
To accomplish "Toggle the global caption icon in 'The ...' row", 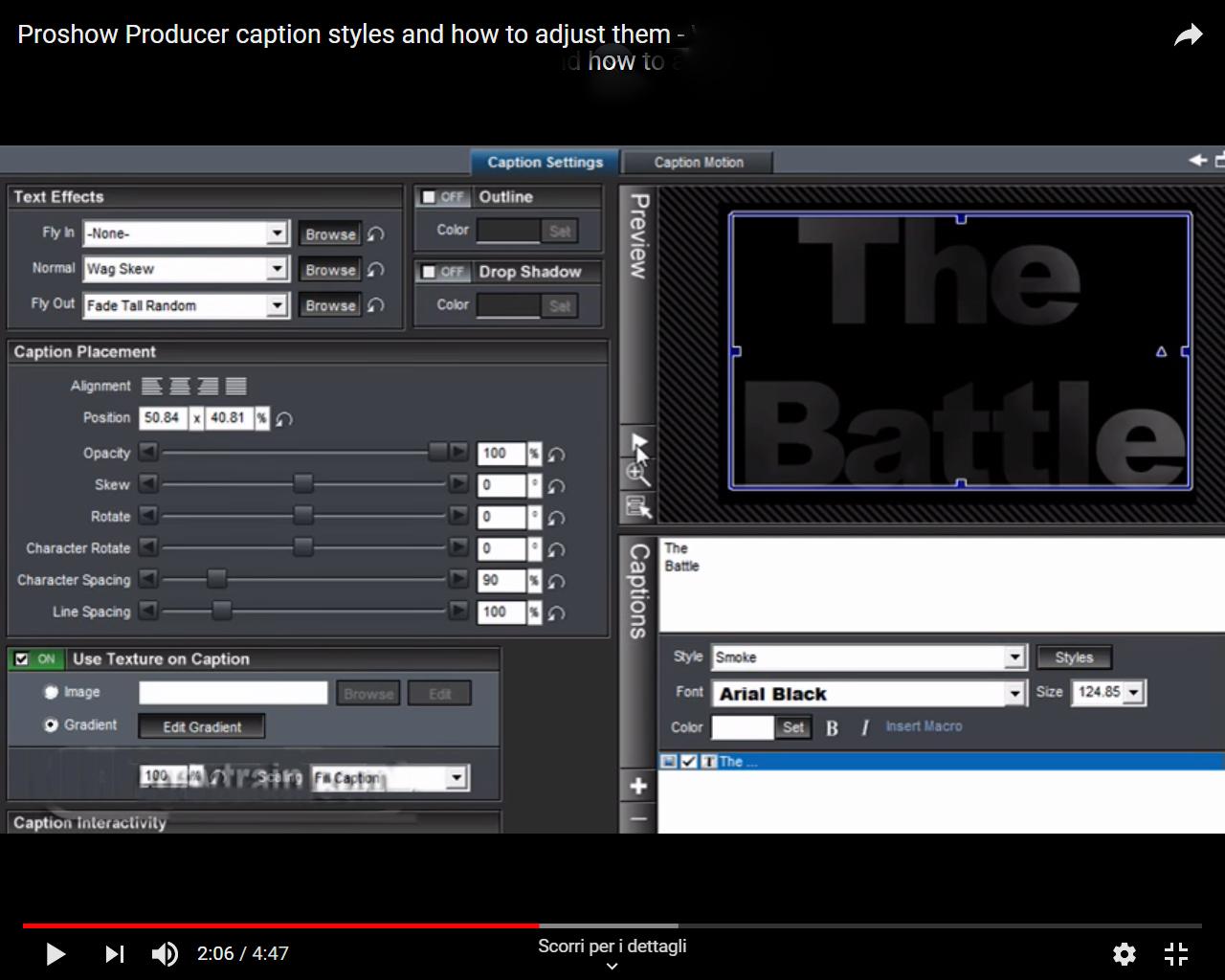I will pos(669,762).
